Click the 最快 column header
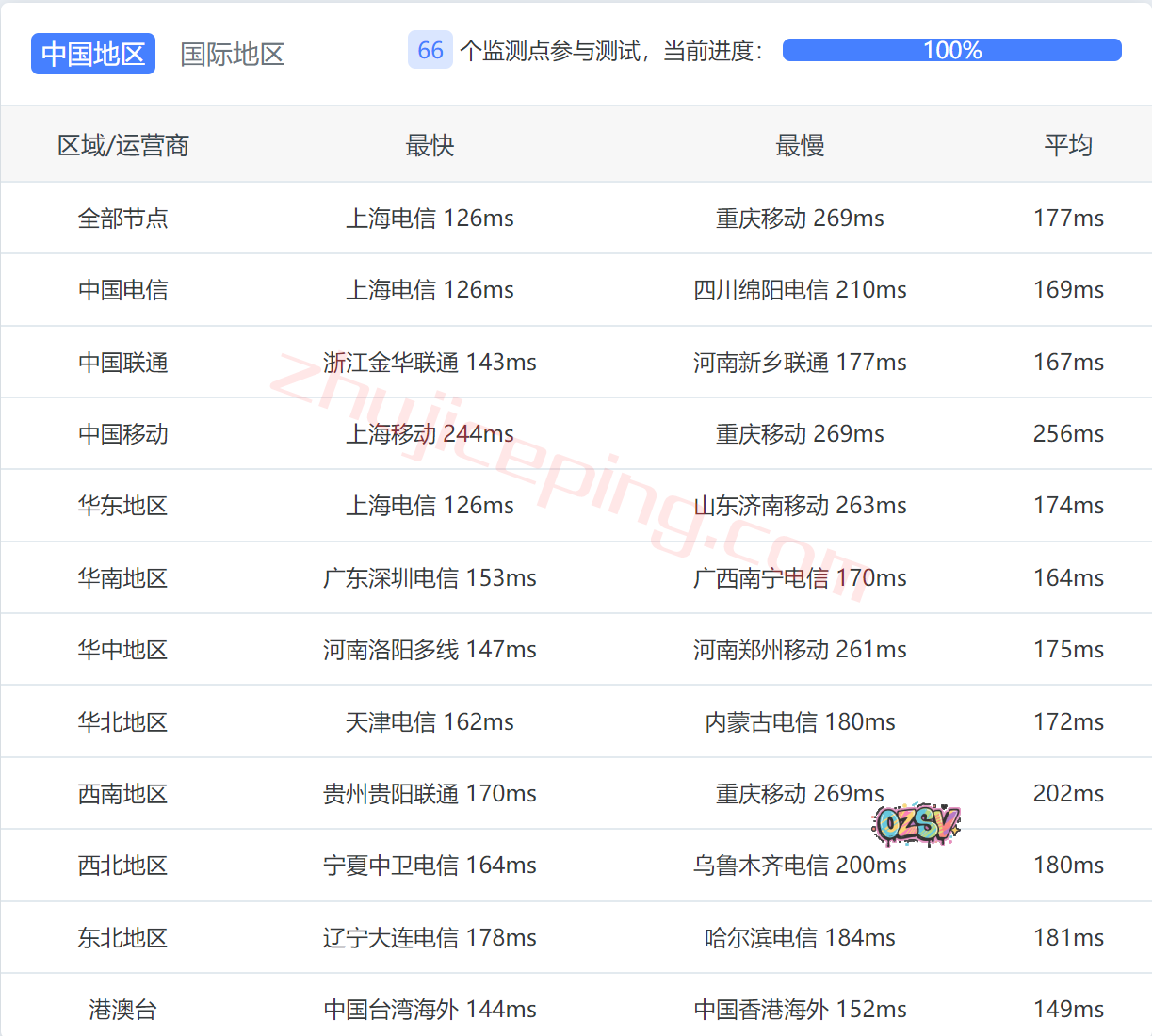This screenshot has width=1152, height=1036. coord(430,145)
